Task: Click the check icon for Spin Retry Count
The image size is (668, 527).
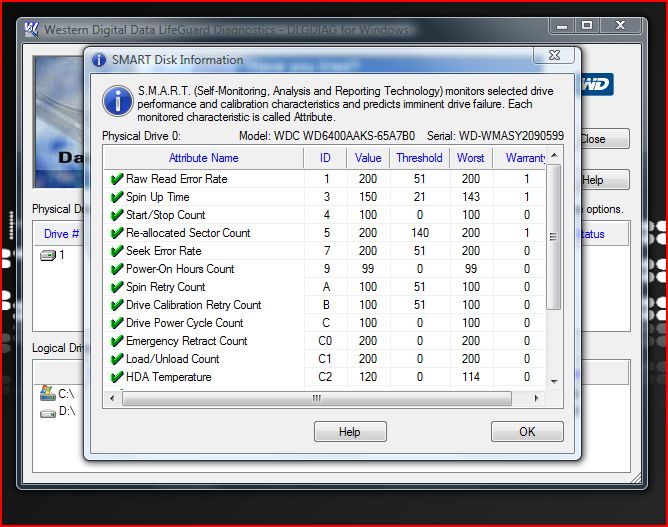Action: 116,287
